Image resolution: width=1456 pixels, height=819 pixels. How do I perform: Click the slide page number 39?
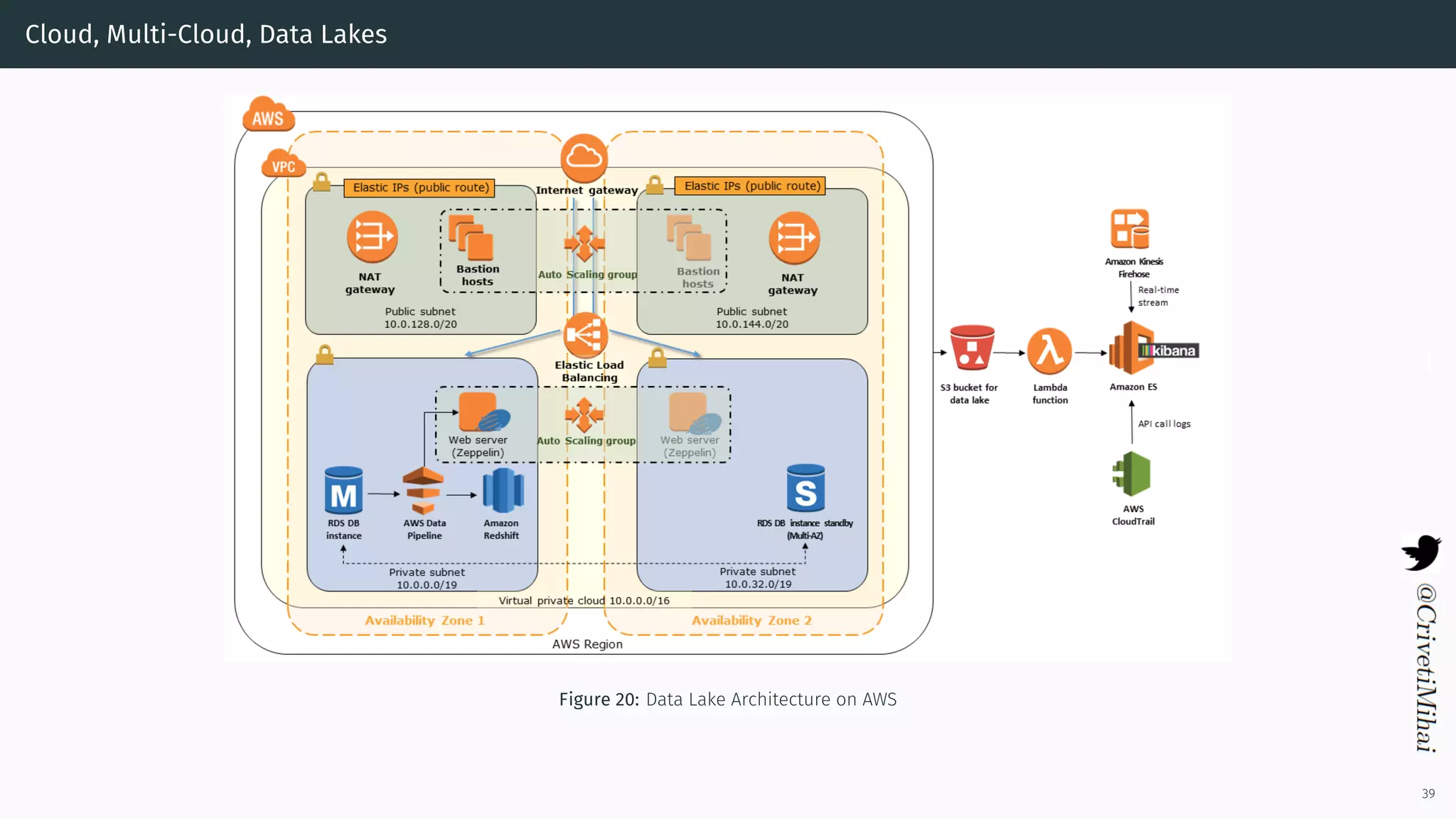point(1428,793)
